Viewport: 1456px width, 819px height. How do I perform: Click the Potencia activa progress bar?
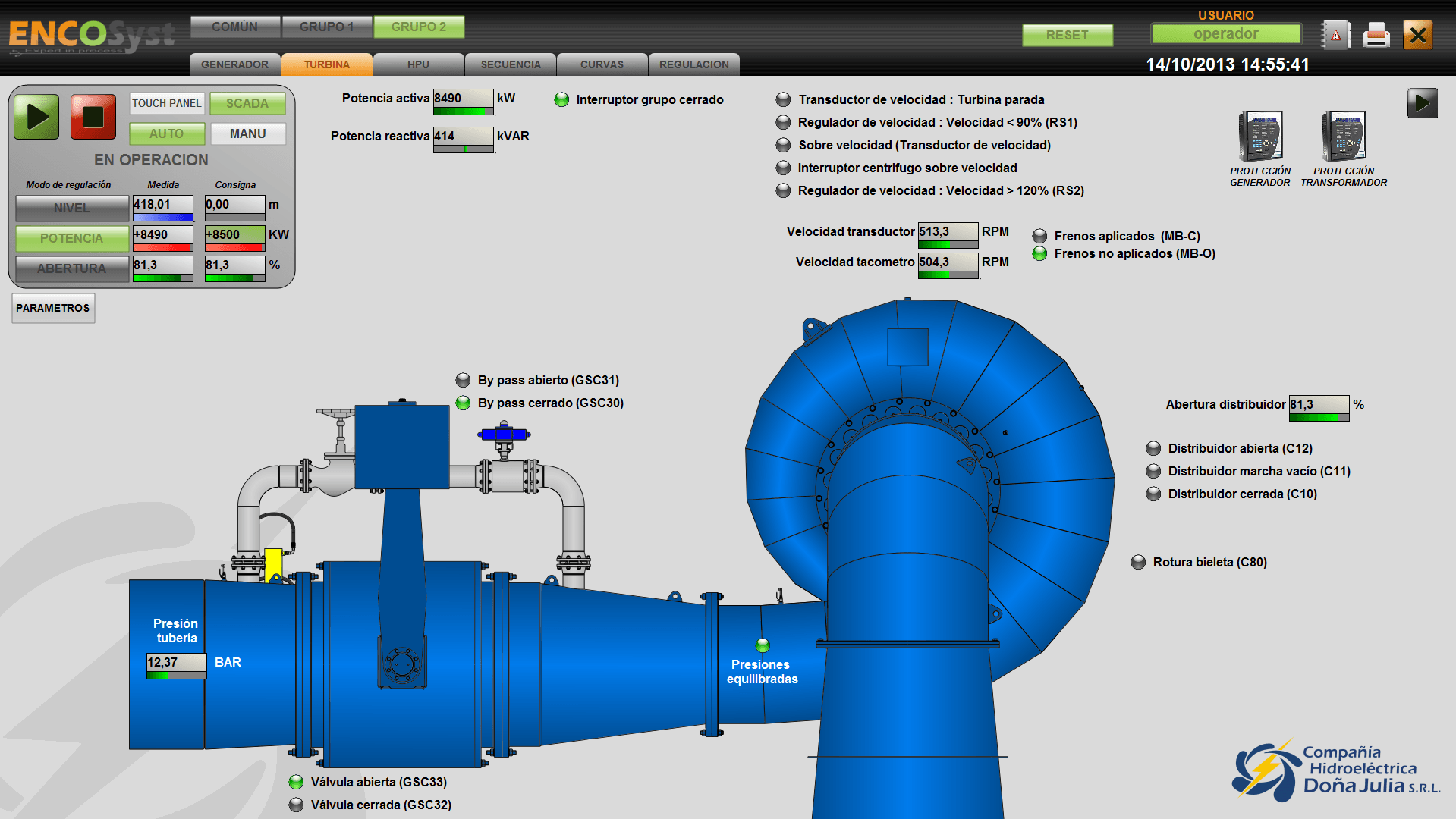coord(463,110)
